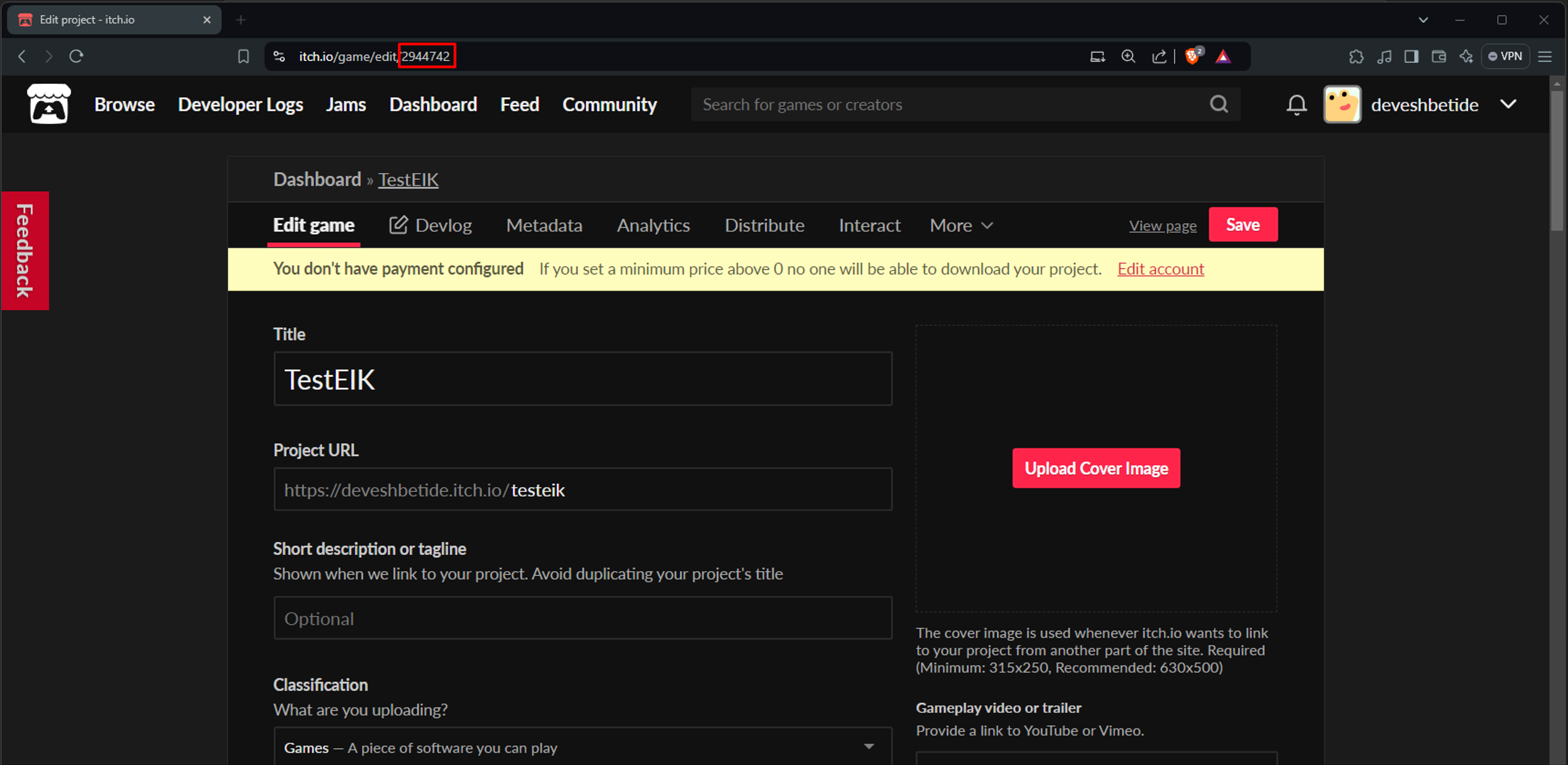1568x765 pixels.
Task: Open notifications bell icon
Action: [1296, 105]
